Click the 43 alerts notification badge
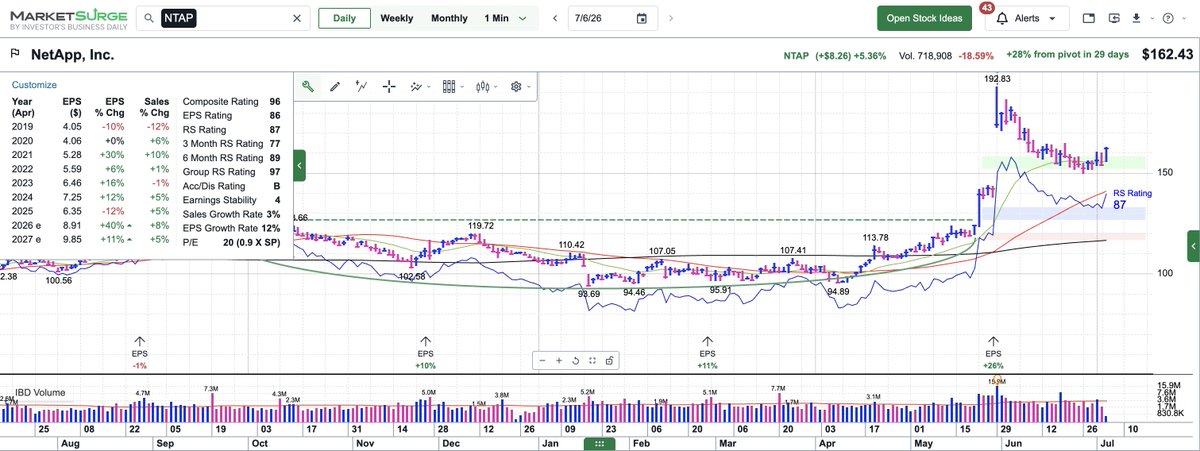 coord(988,7)
